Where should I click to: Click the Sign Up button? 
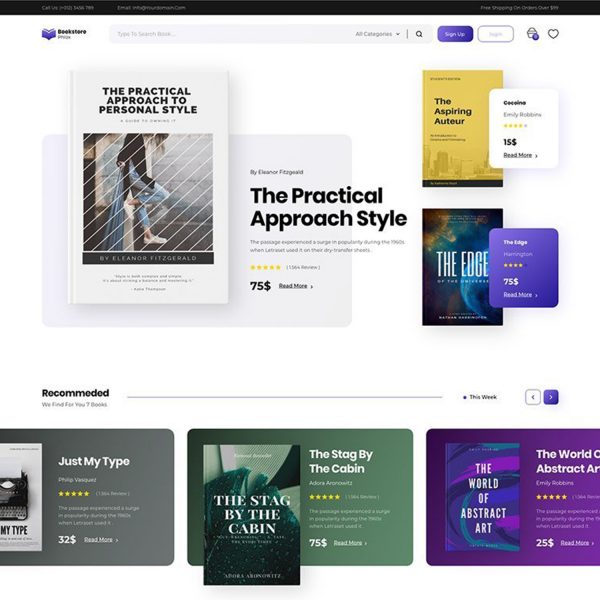(455, 34)
